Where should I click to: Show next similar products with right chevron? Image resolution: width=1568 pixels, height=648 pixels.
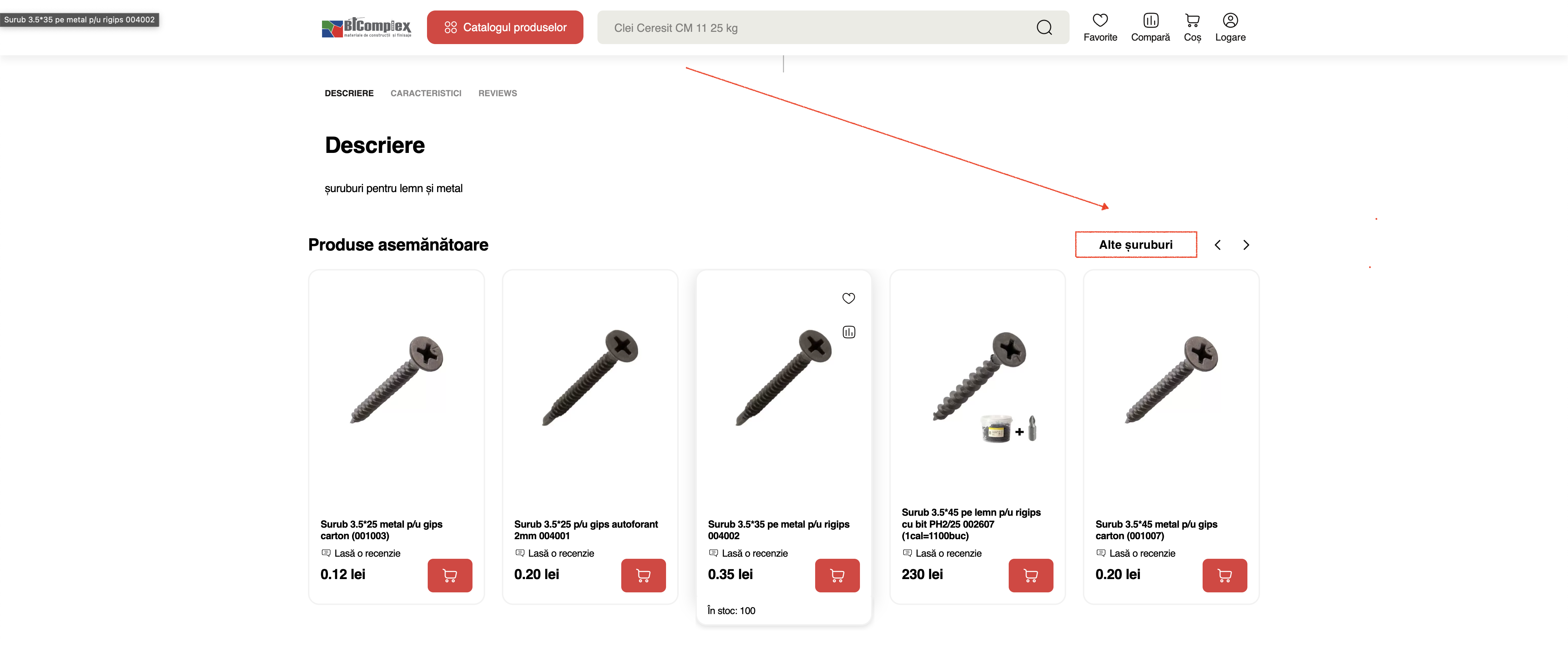(1246, 245)
